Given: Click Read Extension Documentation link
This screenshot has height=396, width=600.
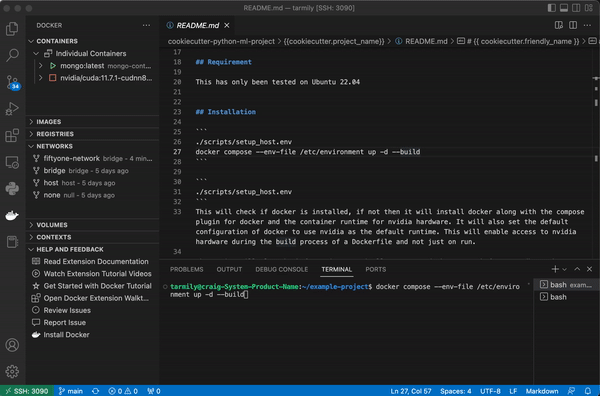Looking at the screenshot, I should [x=96, y=261].
